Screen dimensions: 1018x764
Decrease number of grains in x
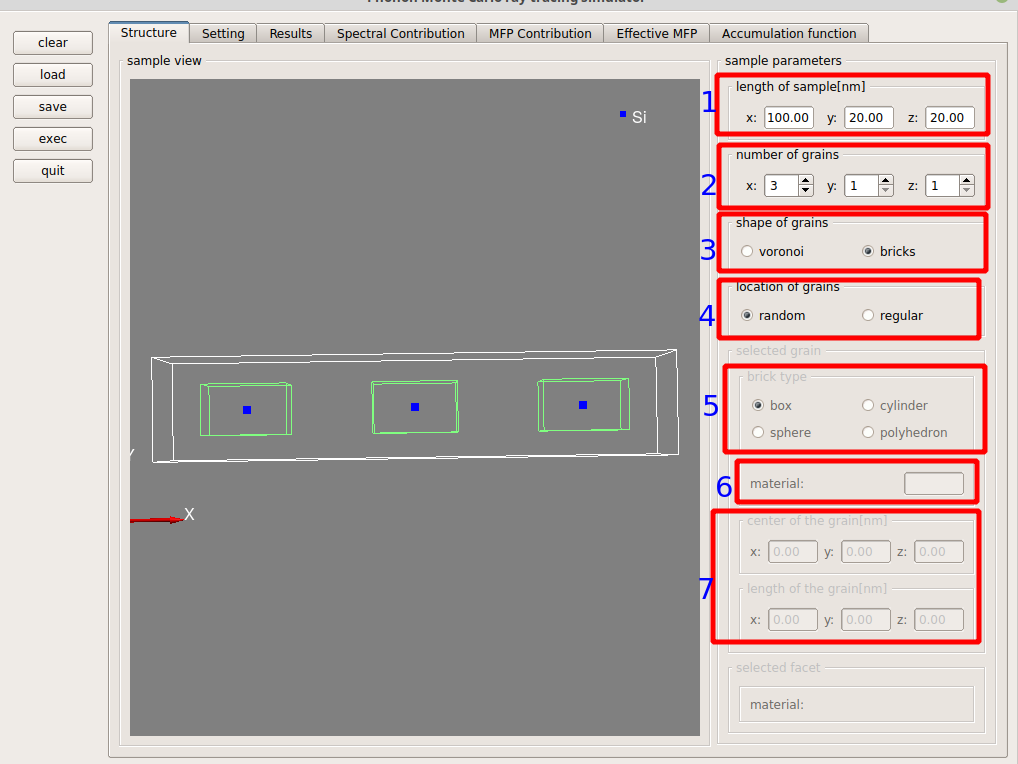pyautogui.click(x=805, y=191)
